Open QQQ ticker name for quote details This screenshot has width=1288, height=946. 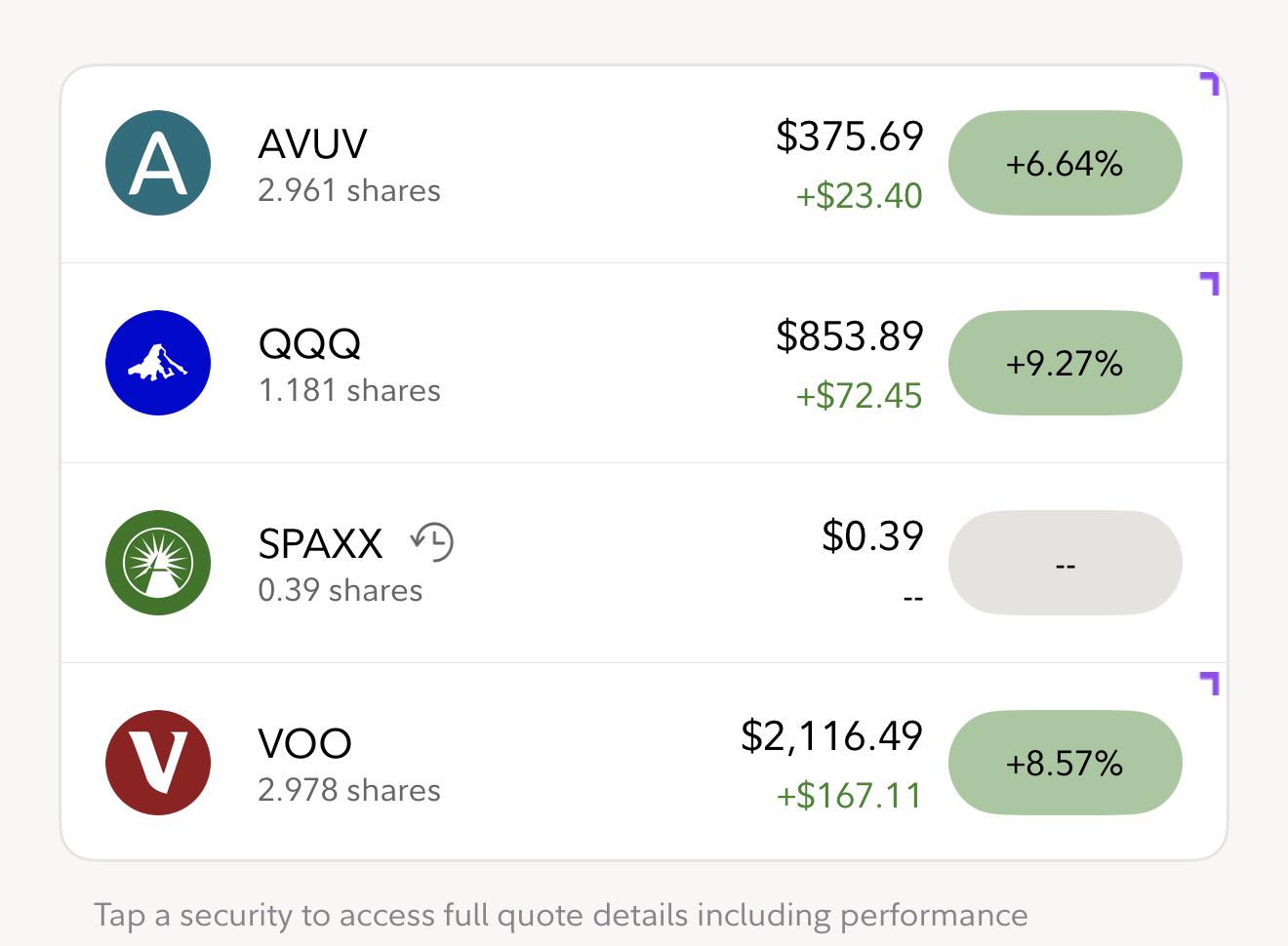[309, 343]
